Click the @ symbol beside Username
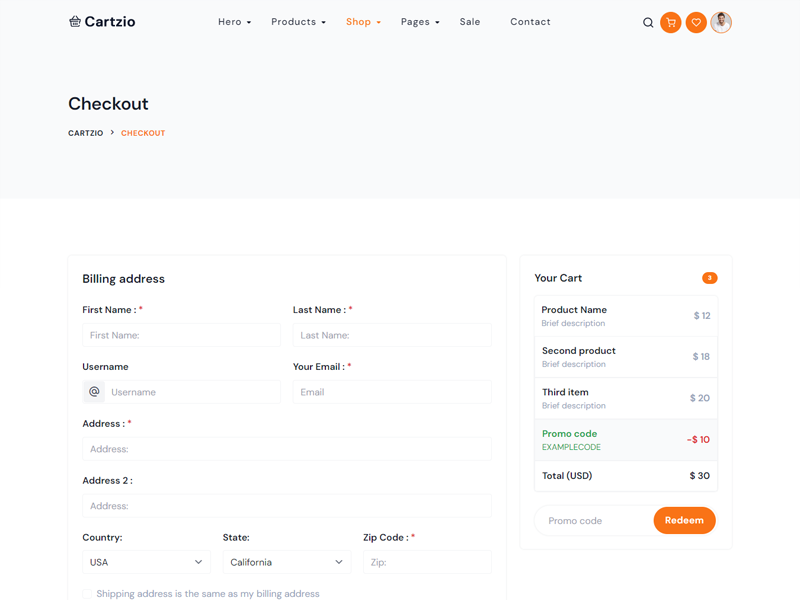Screen dimensions: 800x600 coord(94,392)
